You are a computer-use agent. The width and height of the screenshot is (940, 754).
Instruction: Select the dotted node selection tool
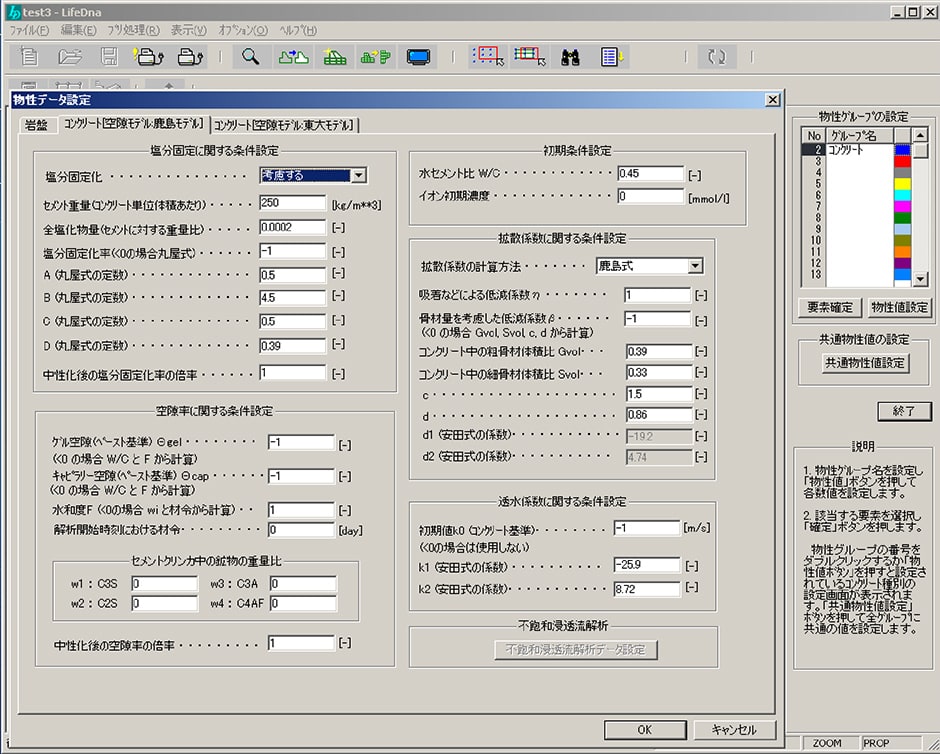[488, 56]
